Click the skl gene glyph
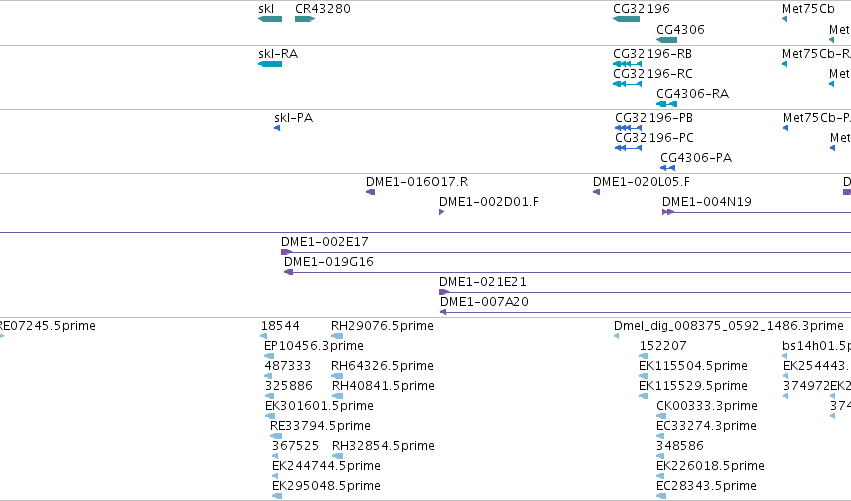 coord(270,19)
